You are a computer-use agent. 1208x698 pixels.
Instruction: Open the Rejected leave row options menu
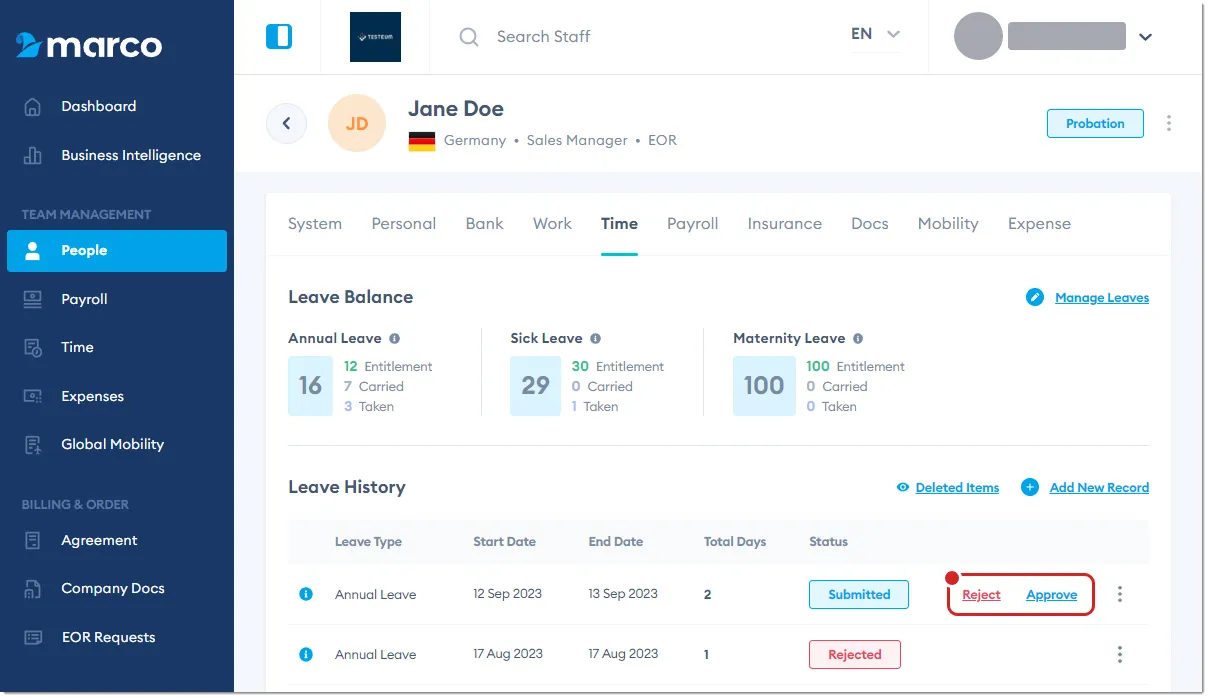(x=1120, y=655)
